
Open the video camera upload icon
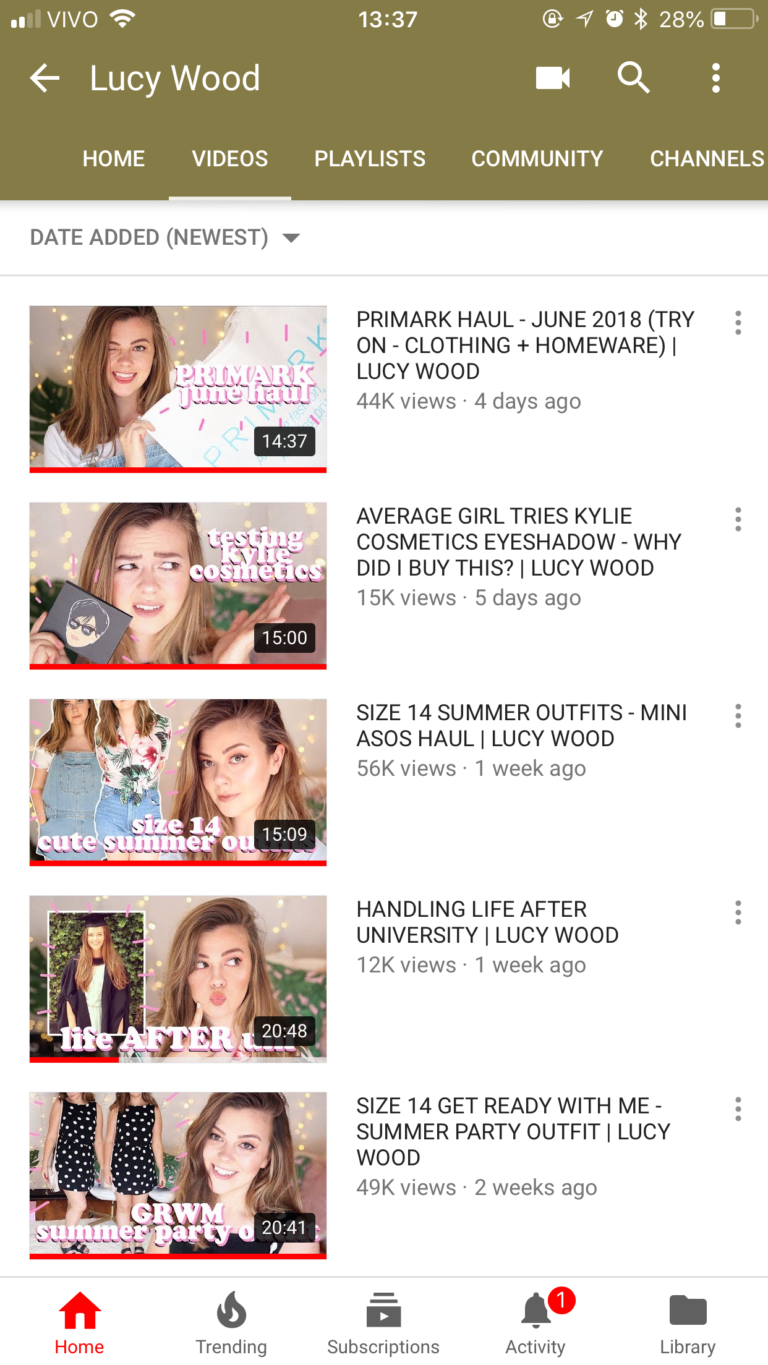(553, 78)
